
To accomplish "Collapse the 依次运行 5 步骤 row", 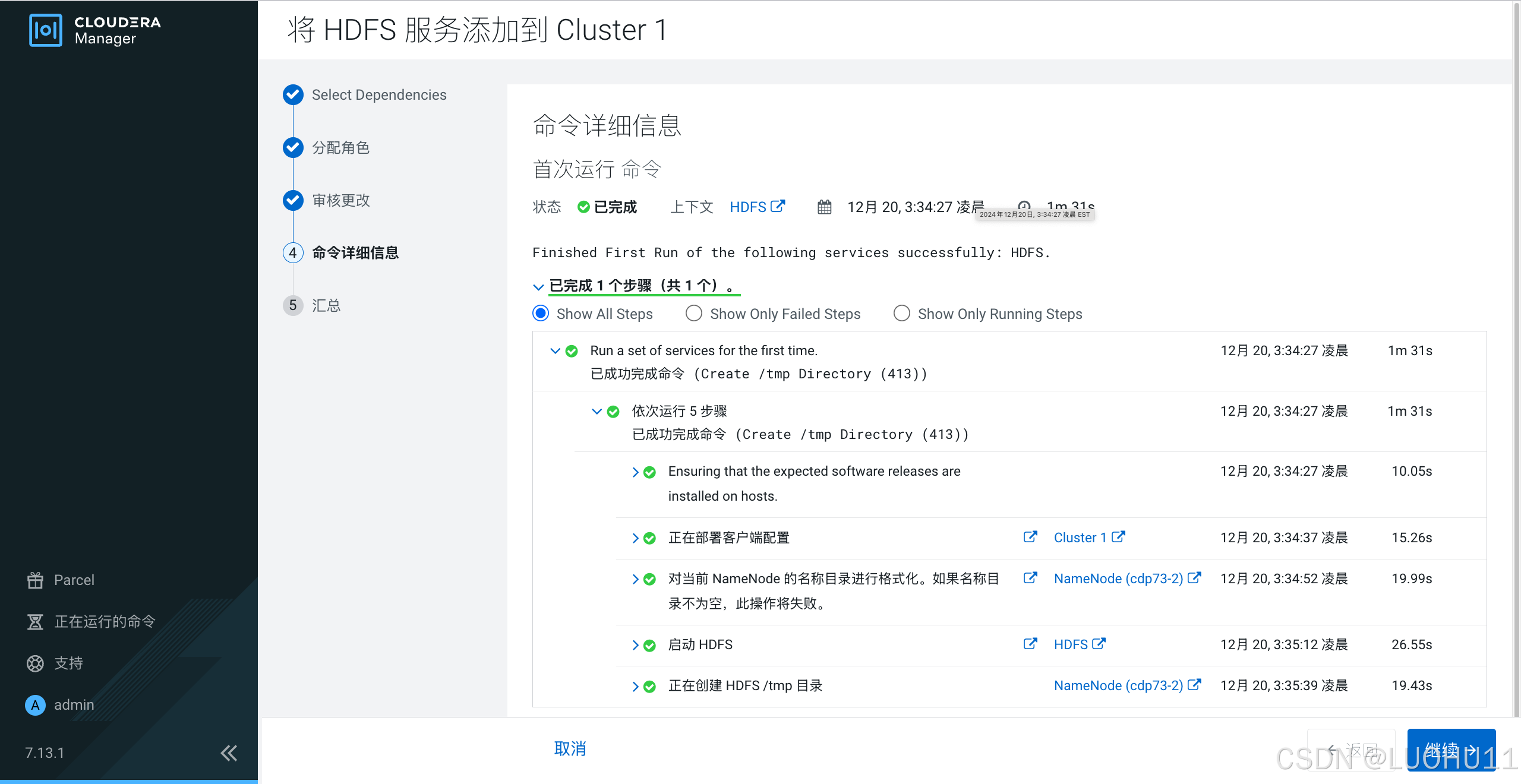I will 597,412.
